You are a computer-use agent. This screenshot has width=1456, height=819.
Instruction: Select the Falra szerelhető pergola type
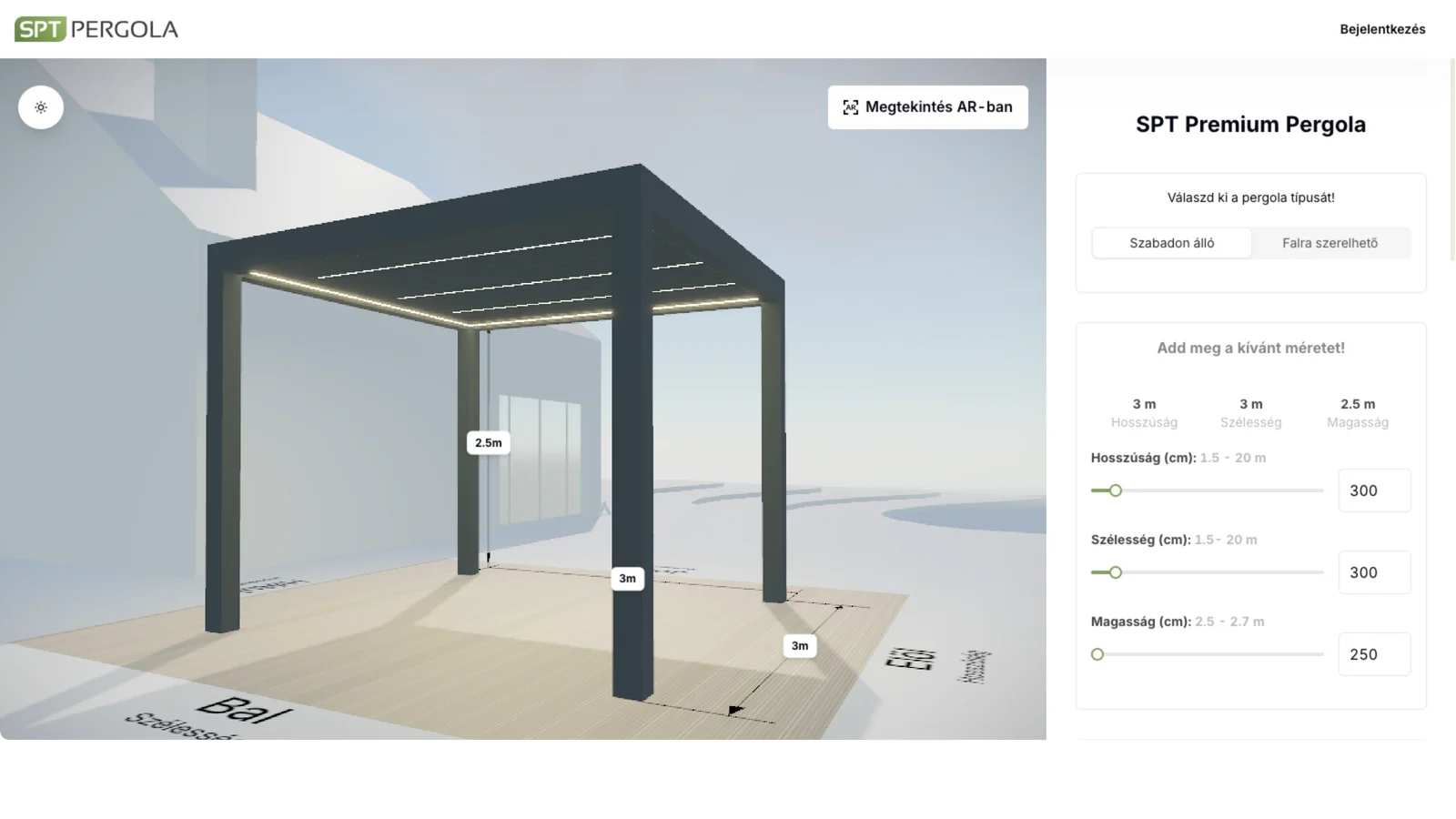(1330, 243)
